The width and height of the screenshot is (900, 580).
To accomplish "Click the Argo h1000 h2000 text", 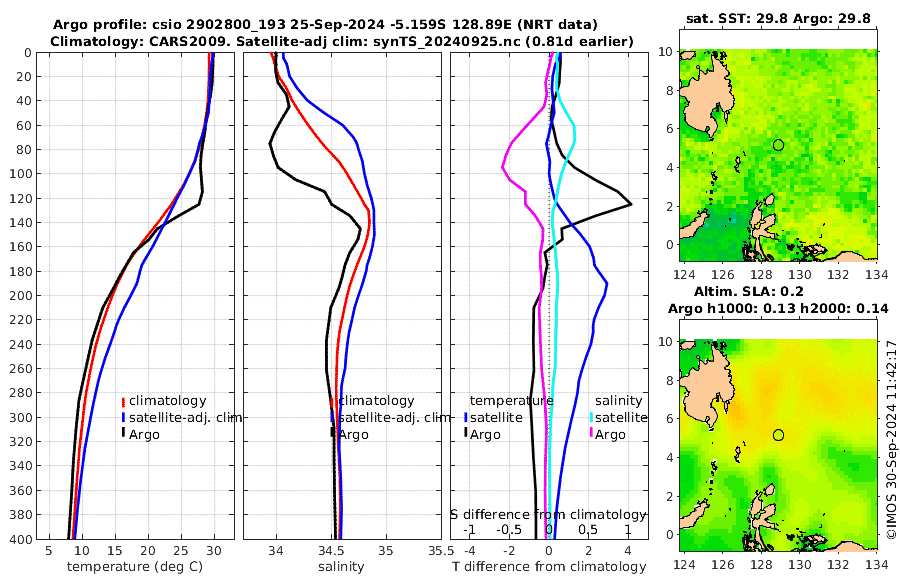I will click(778, 308).
